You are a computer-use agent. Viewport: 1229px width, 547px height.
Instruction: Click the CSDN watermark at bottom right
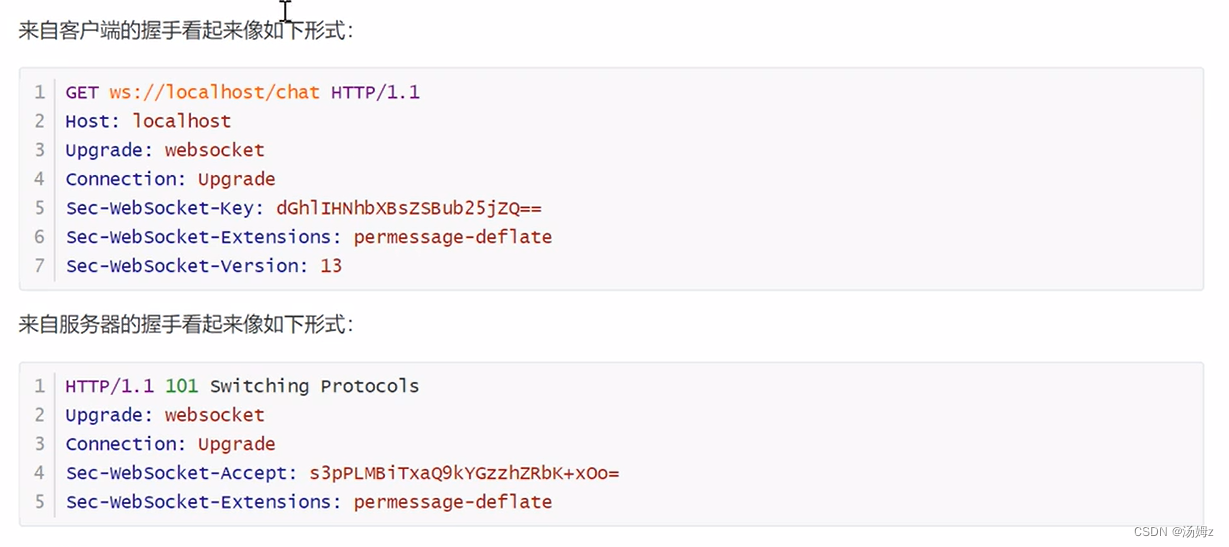(1174, 531)
